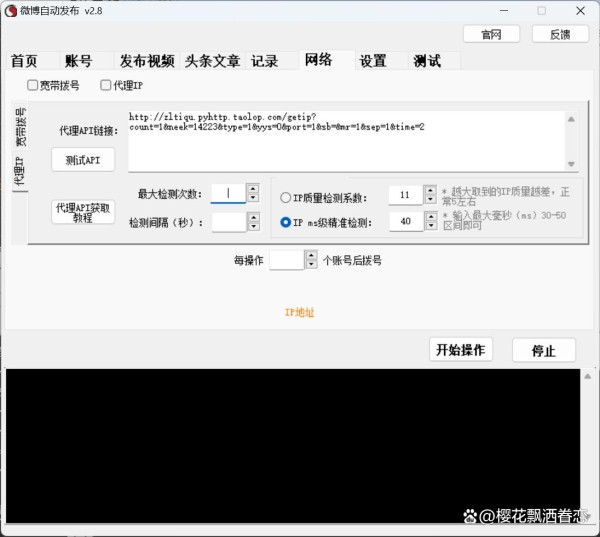
Task: Click the orange IP地址 text
Action: tap(299, 312)
